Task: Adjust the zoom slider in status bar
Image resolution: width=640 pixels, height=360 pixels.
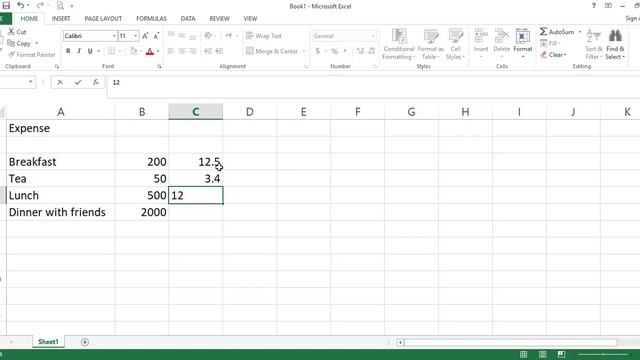Action: pyautogui.click(x=603, y=354)
